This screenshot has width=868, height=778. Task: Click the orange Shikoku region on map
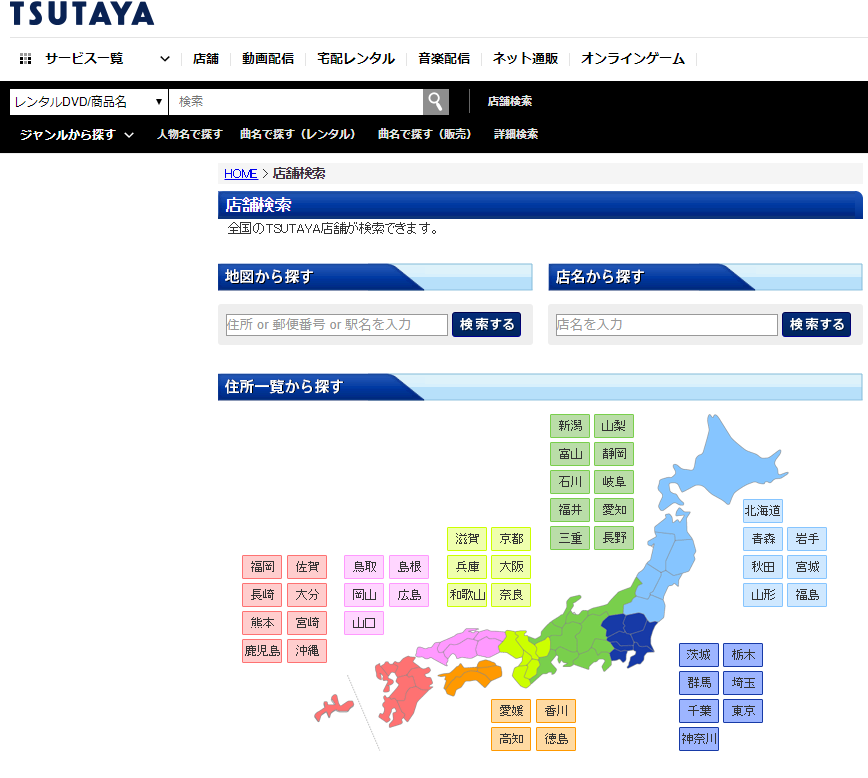[x=470, y=677]
